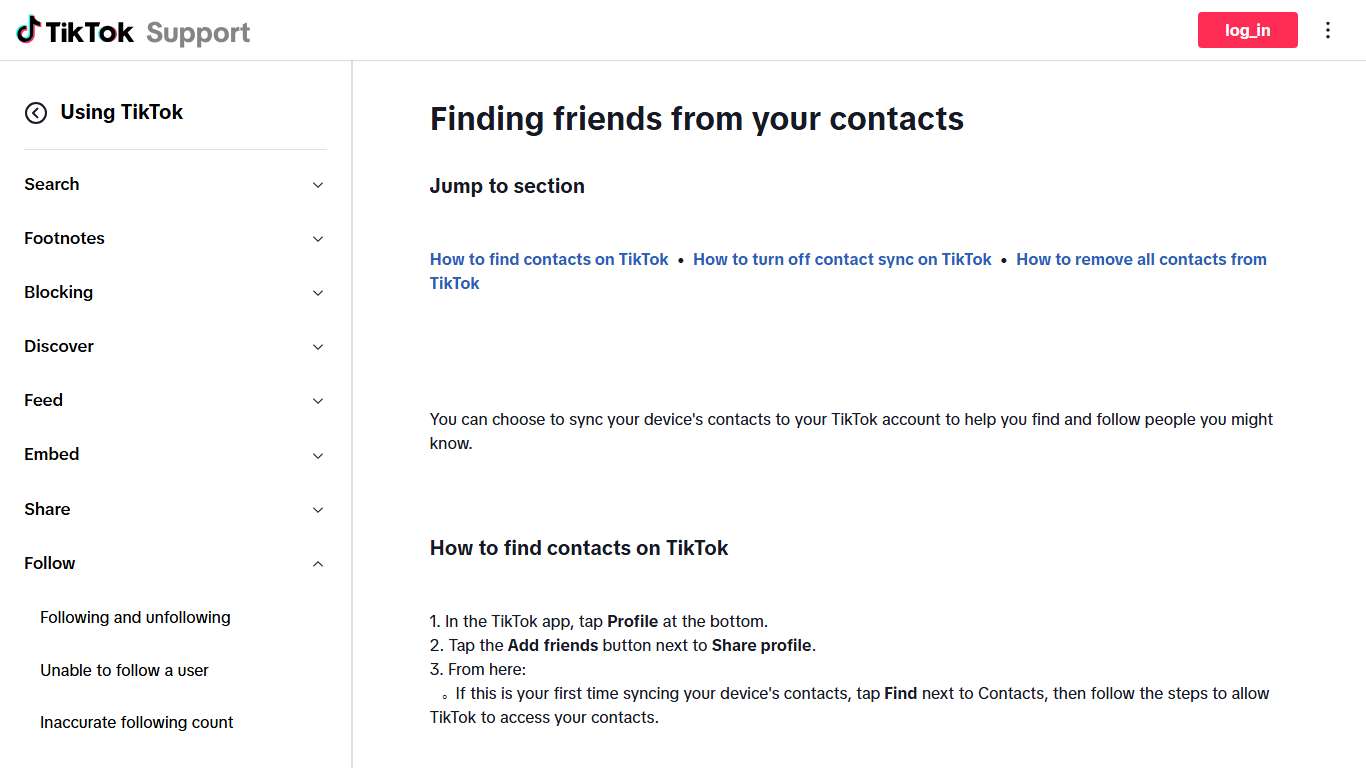1366x768 pixels.
Task: Click the Using TikTok sidebar heading
Action: 121,112
